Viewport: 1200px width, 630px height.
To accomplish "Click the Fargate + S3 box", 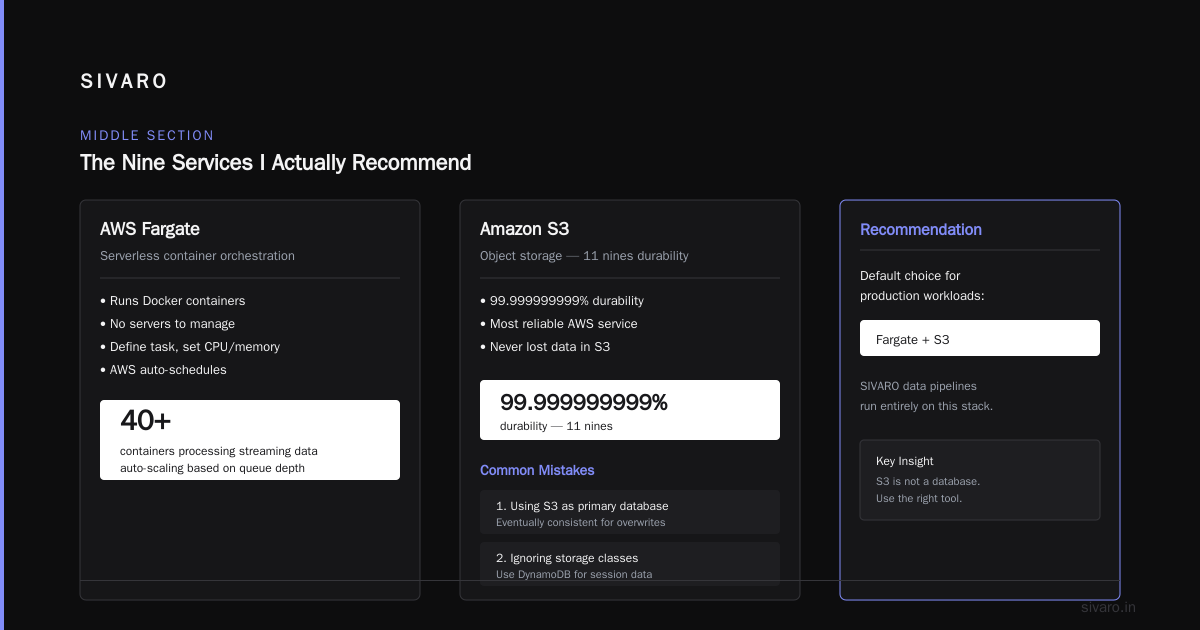I will 980,338.
